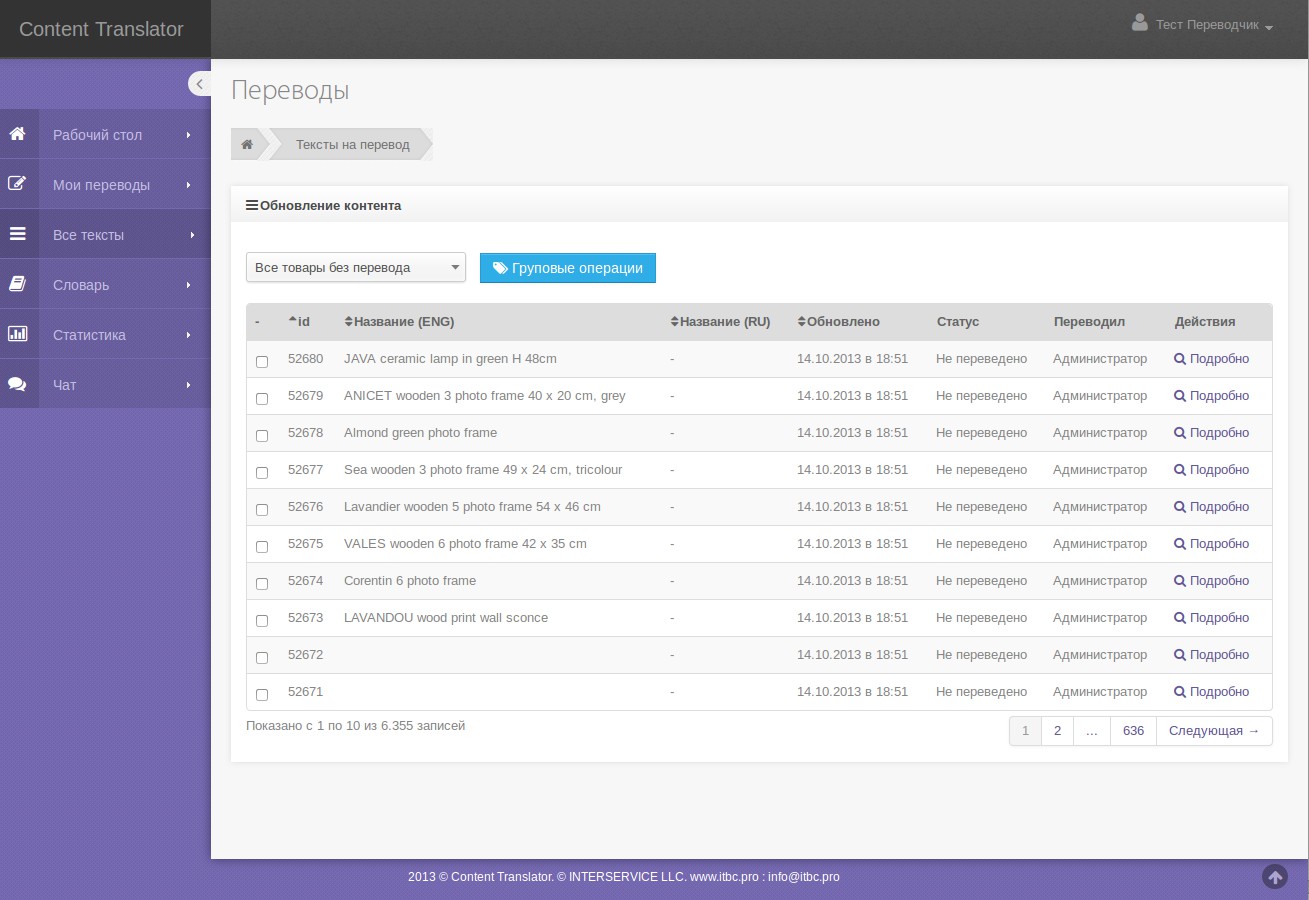Click the hamburger icon beside Обновление контента

coord(251,205)
